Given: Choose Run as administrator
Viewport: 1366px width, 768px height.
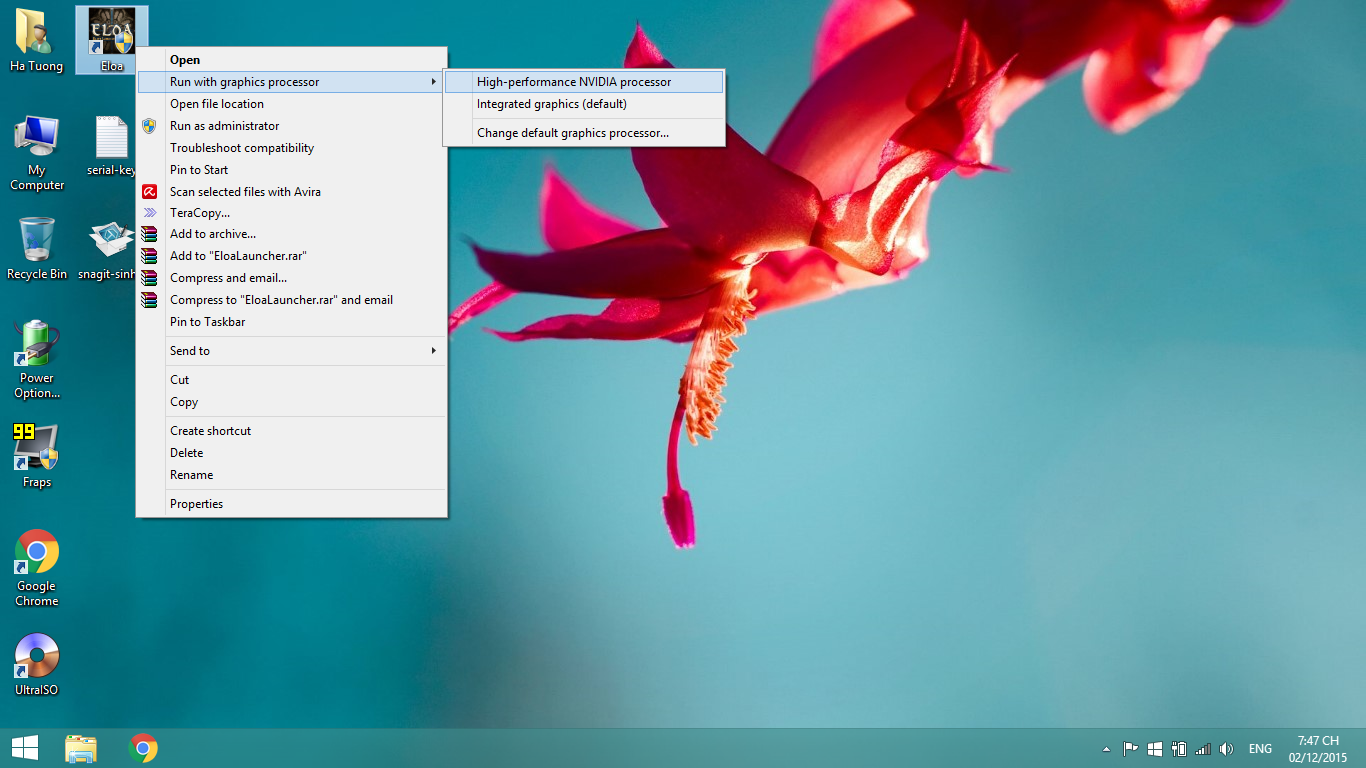Looking at the screenshot, I should coord(291,126).
